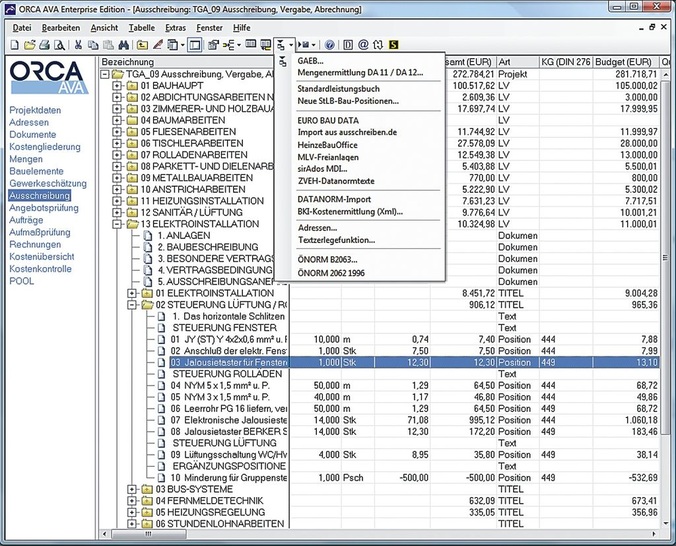676x546 pixels.
Task: Click the horizontal scrollbar thumb
Action: [149, 534]
